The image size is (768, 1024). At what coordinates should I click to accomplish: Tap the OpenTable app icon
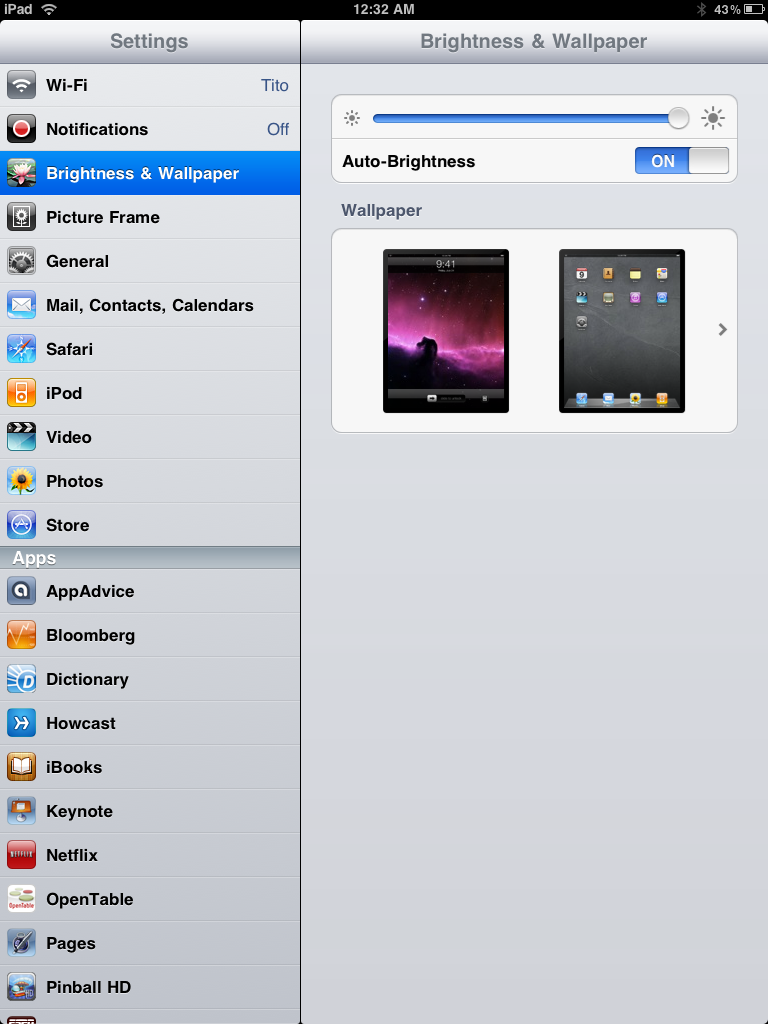click(22, 899)
